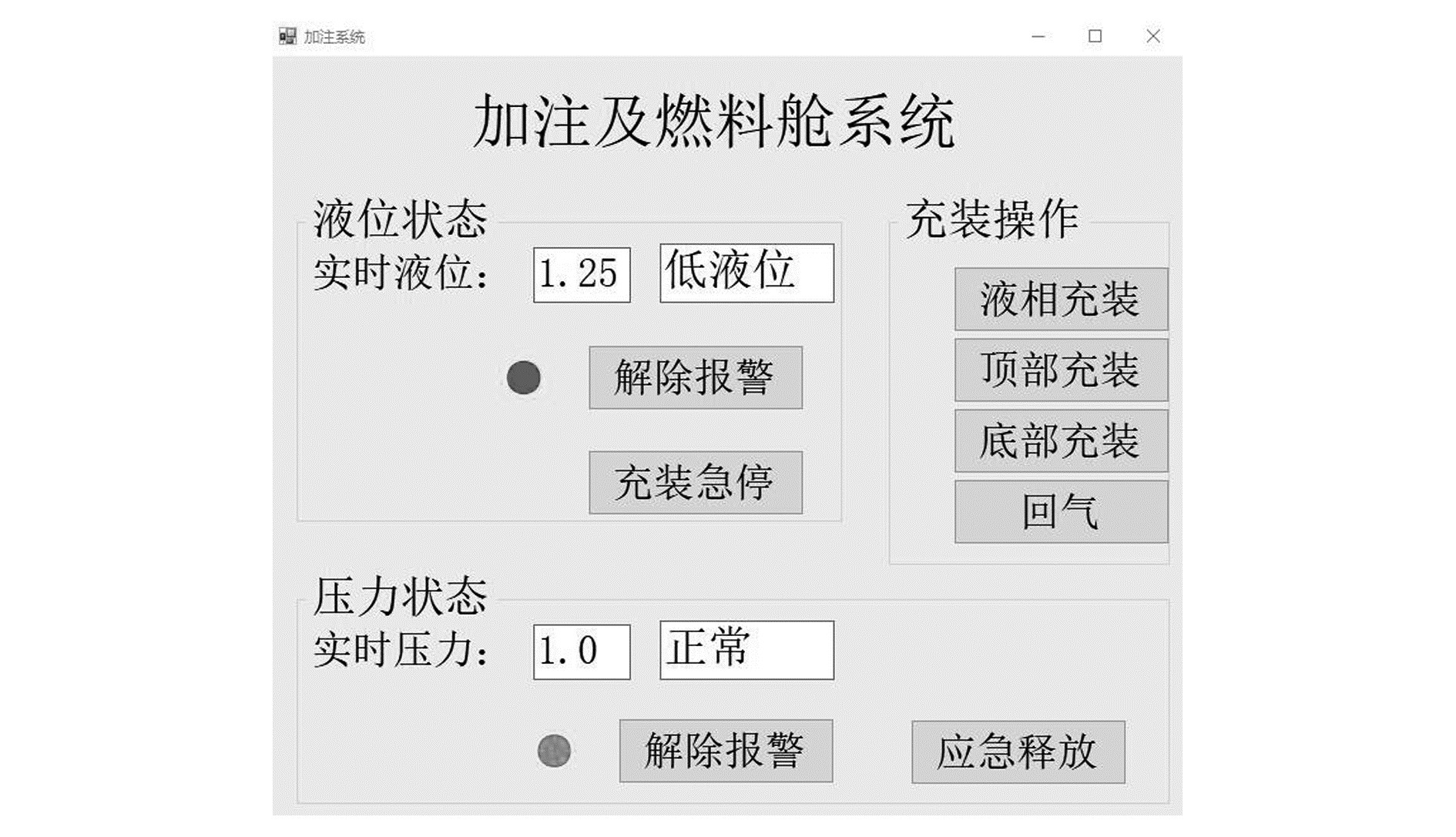1456x837 pixels.
Task: Choose the 底部充装 button
Action: [x=1061, y=441]
